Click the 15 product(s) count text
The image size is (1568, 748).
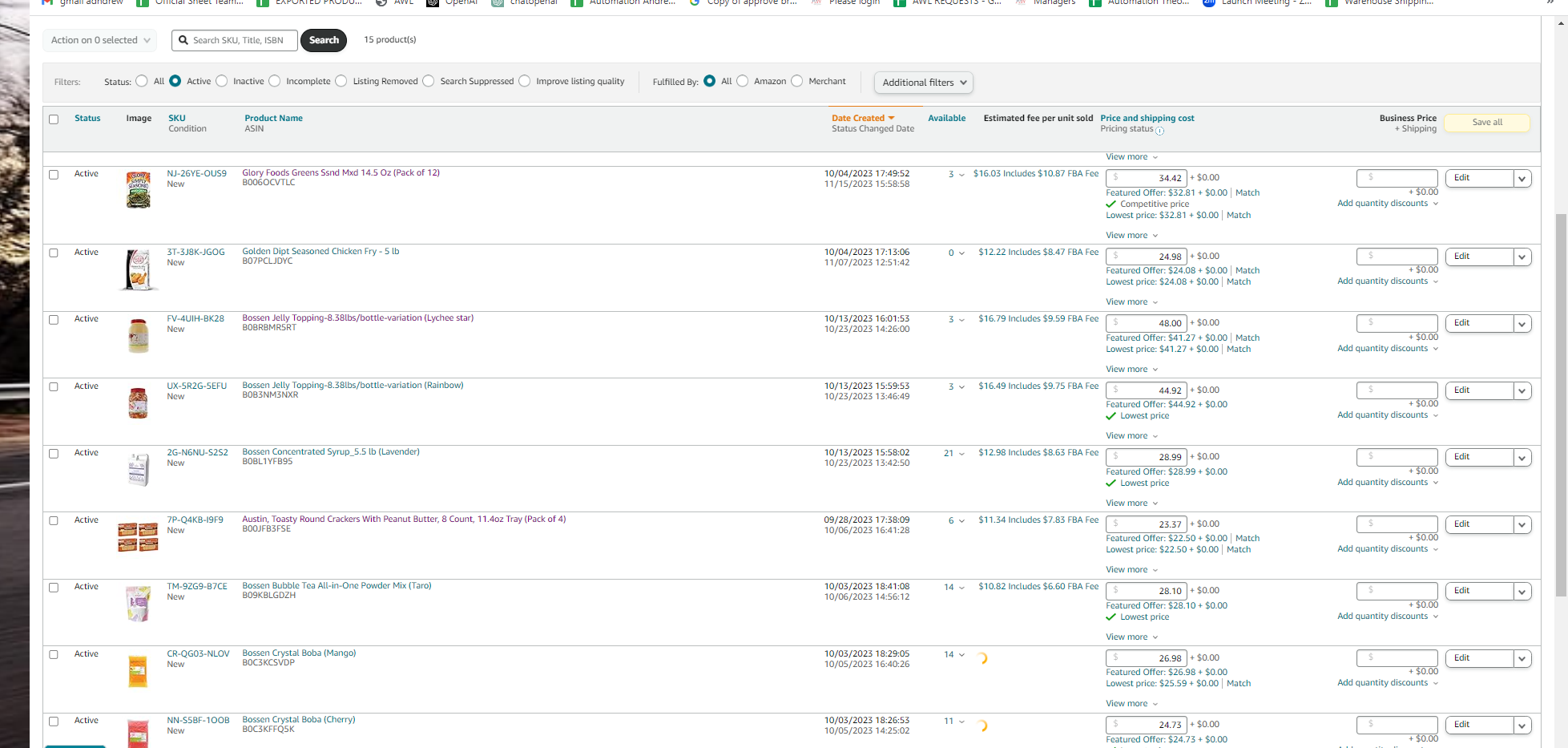[390, 40]
